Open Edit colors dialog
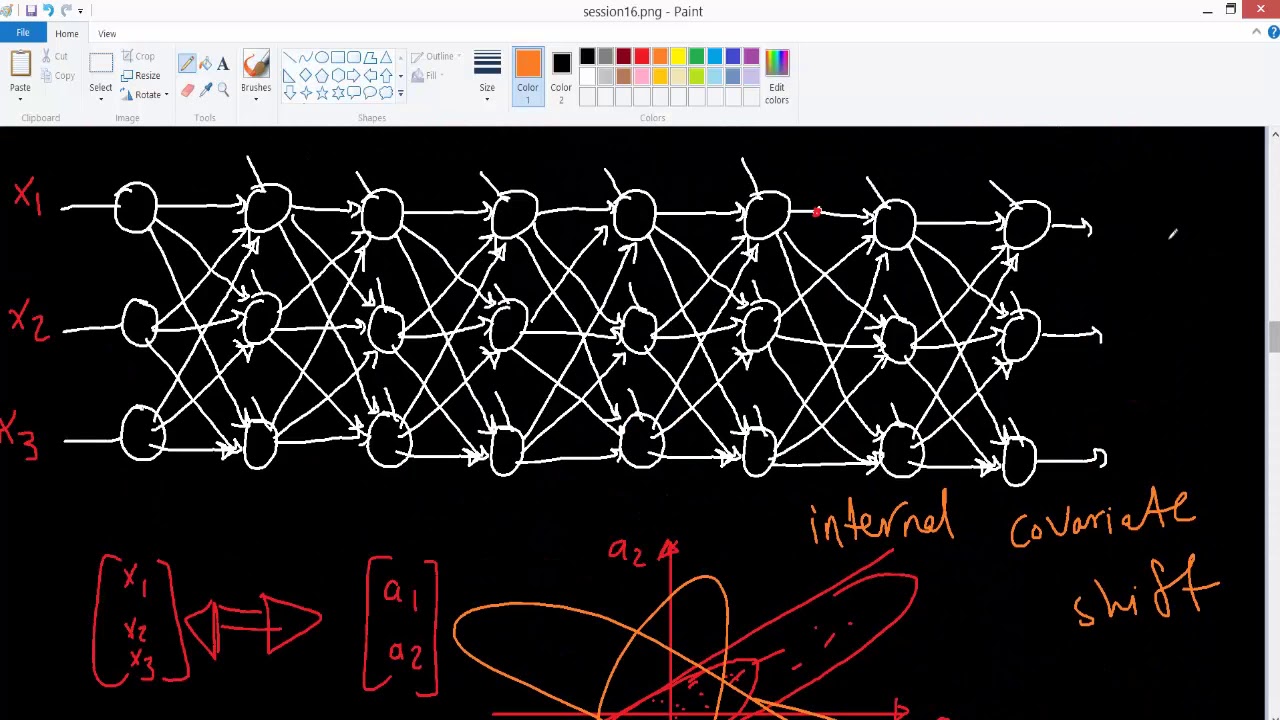1280x720 pixels. [x=777, y=76]
